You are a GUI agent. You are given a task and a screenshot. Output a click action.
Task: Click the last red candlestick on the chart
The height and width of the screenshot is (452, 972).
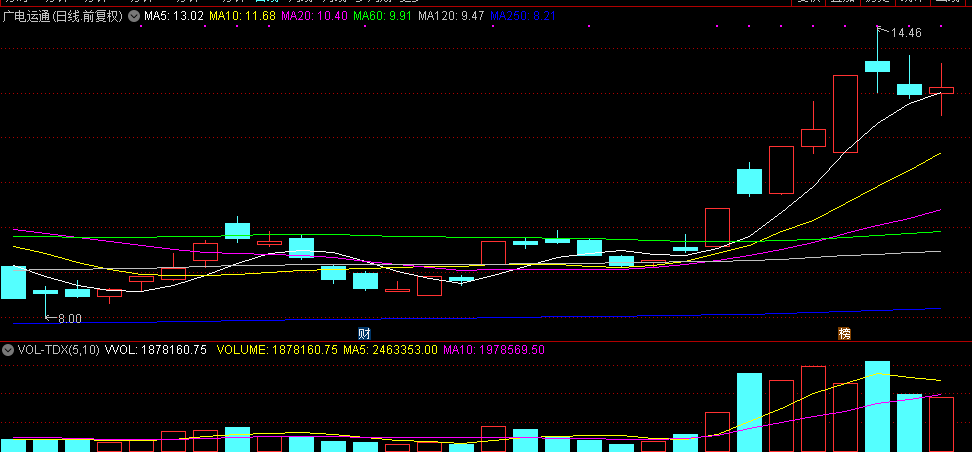tap(941, 91)
